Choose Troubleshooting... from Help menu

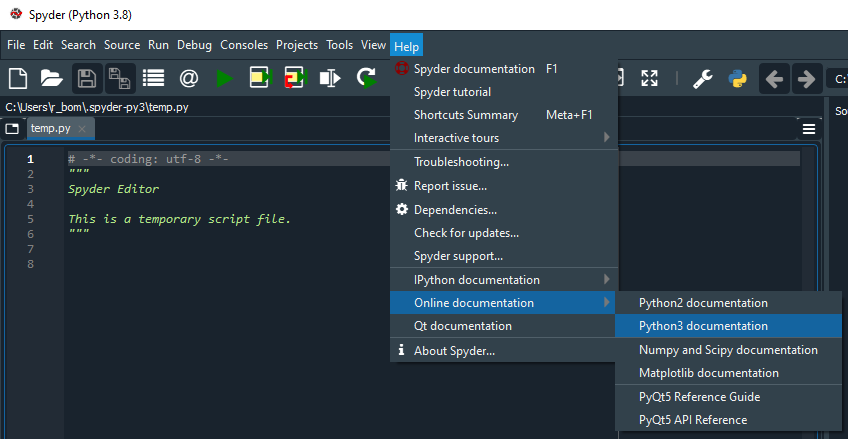pyautogui.click(x=504, y=162)
